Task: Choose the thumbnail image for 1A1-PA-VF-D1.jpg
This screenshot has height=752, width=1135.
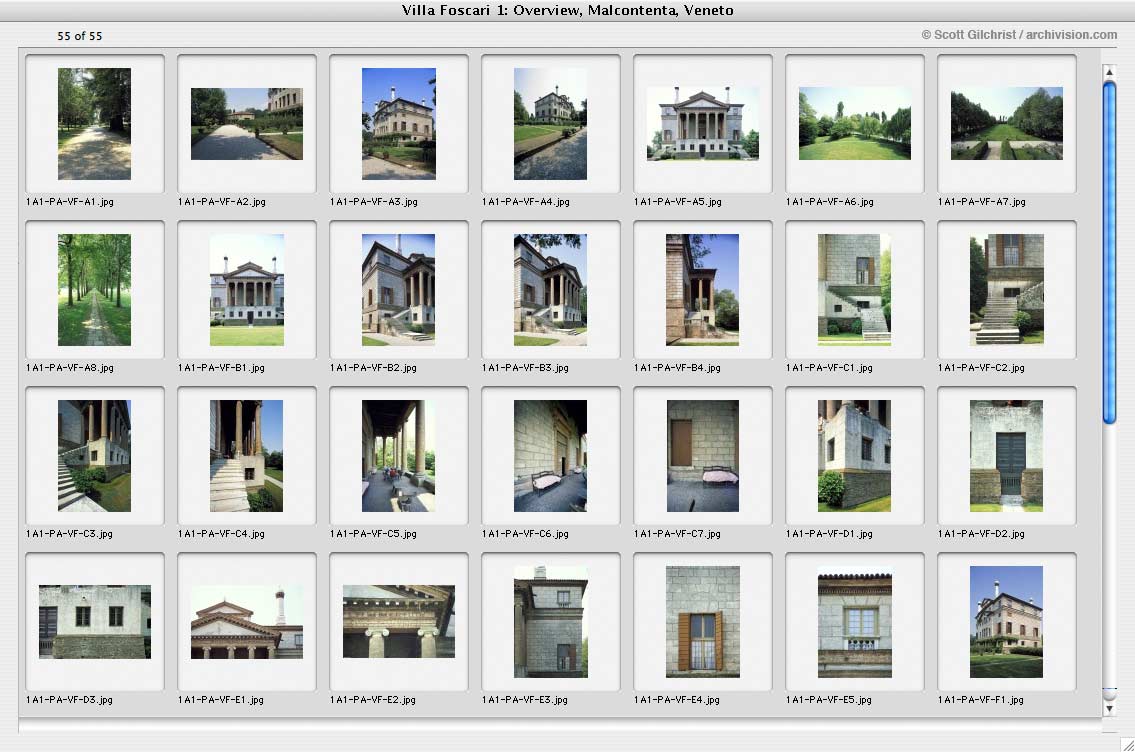Action: 854,456
